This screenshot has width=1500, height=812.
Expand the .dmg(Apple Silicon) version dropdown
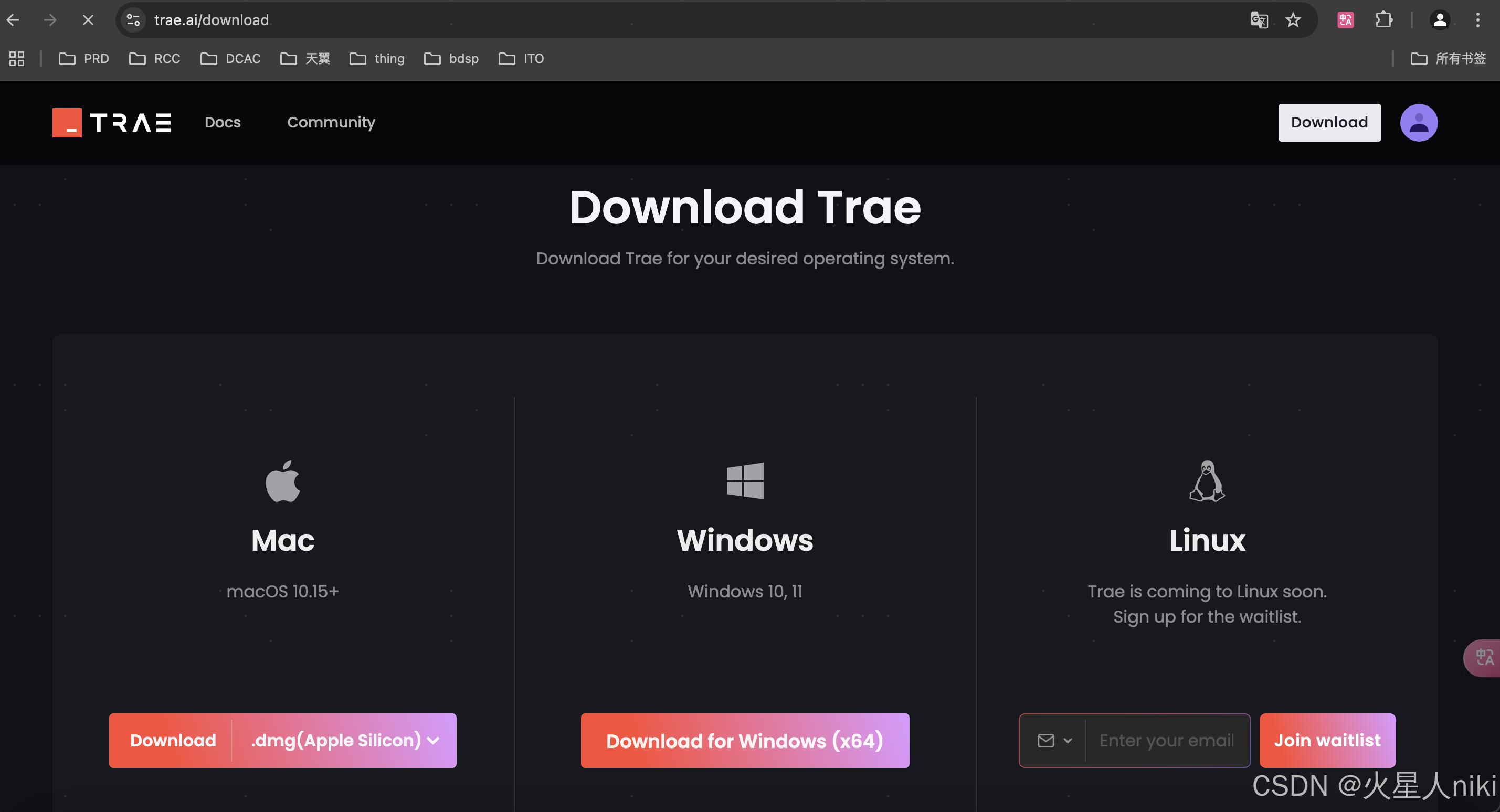click(x=433, y=741)
